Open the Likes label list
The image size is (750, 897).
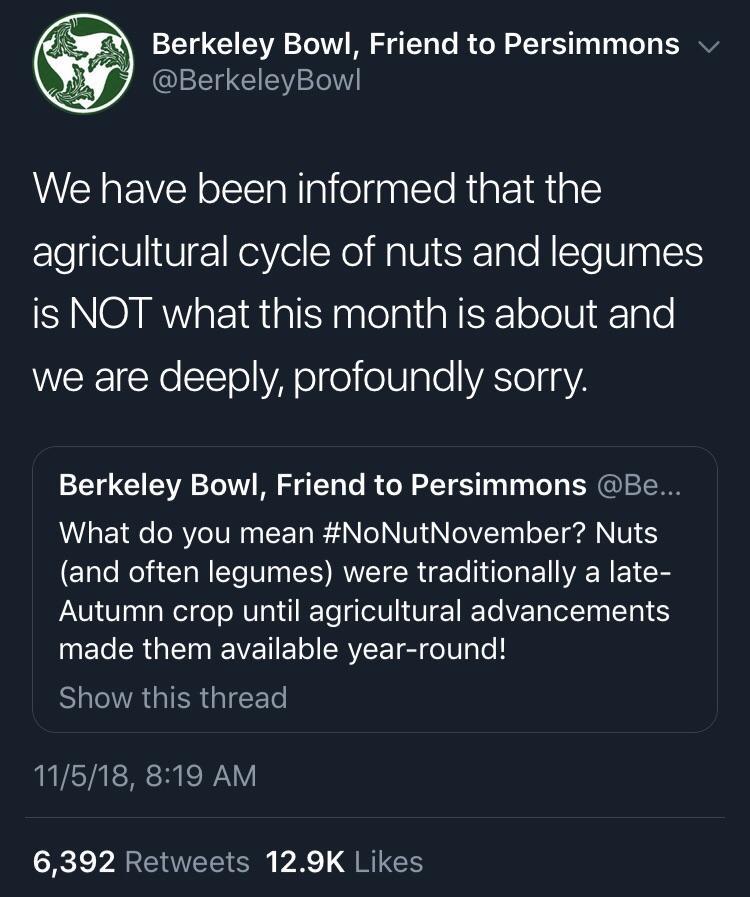(389, 861)
